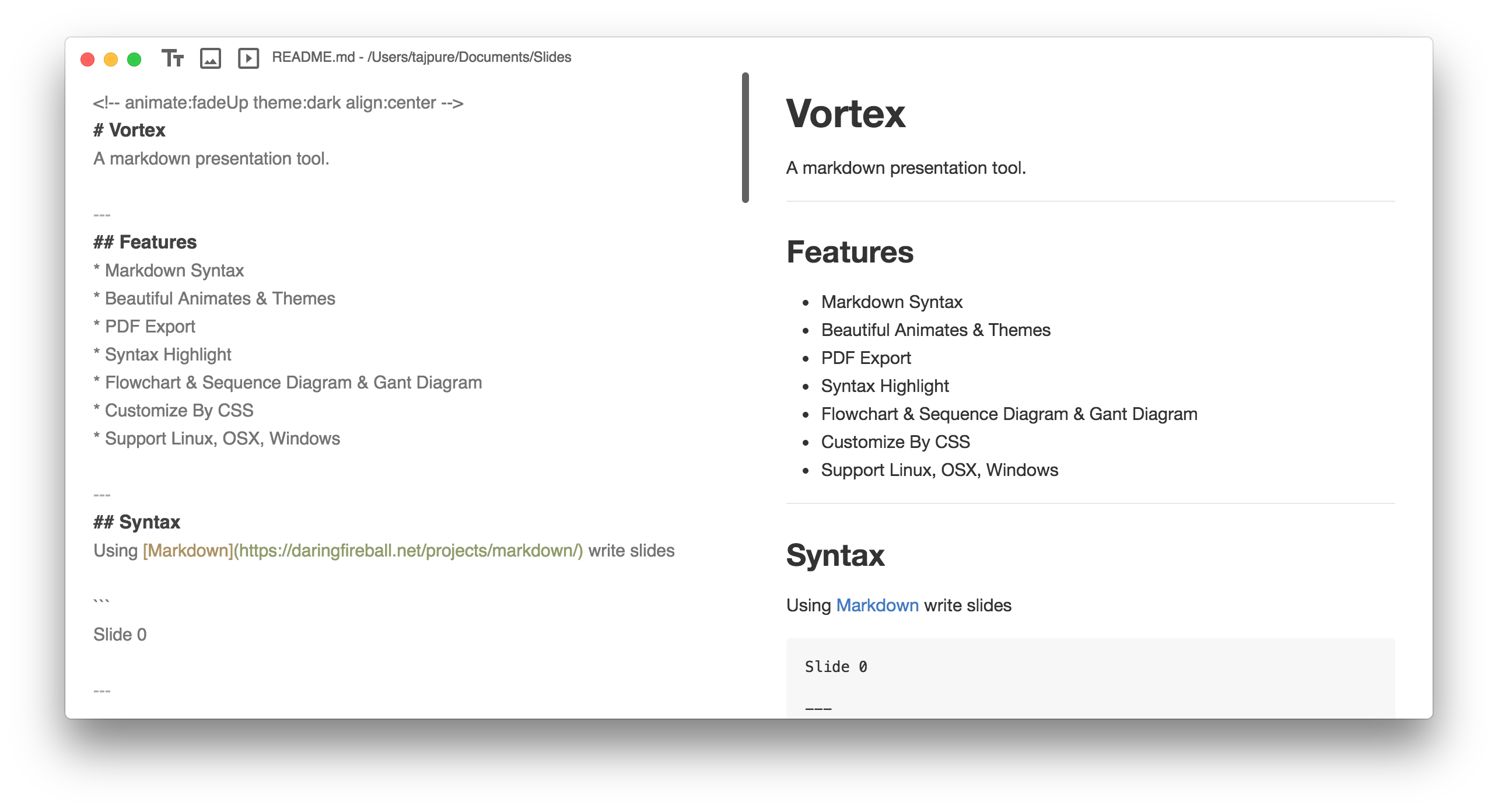Click 'Flowchart & Sequence Diagram' preview bullet

coord(1009,414)
